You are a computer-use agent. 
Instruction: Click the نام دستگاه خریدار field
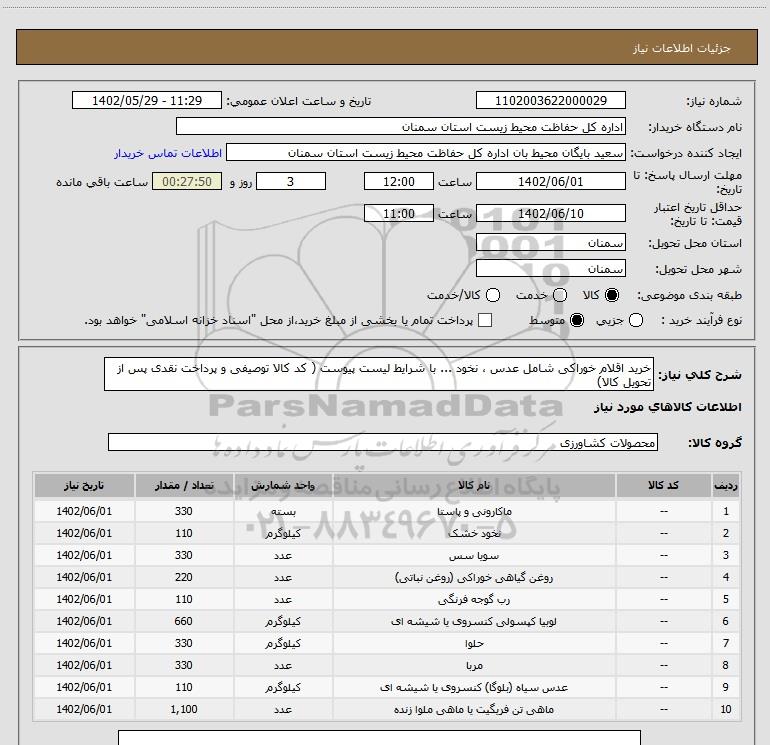[x=400, y=127]
